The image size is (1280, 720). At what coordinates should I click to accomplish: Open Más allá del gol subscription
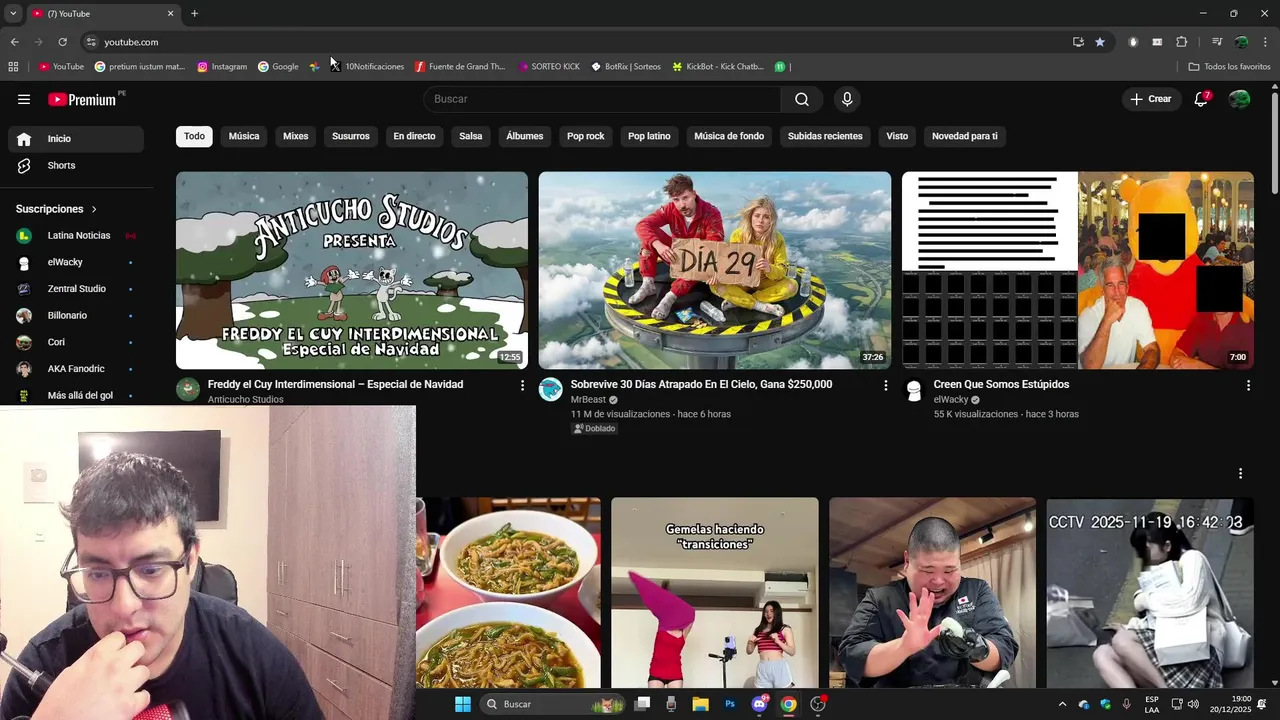click(x=76, y=395)
